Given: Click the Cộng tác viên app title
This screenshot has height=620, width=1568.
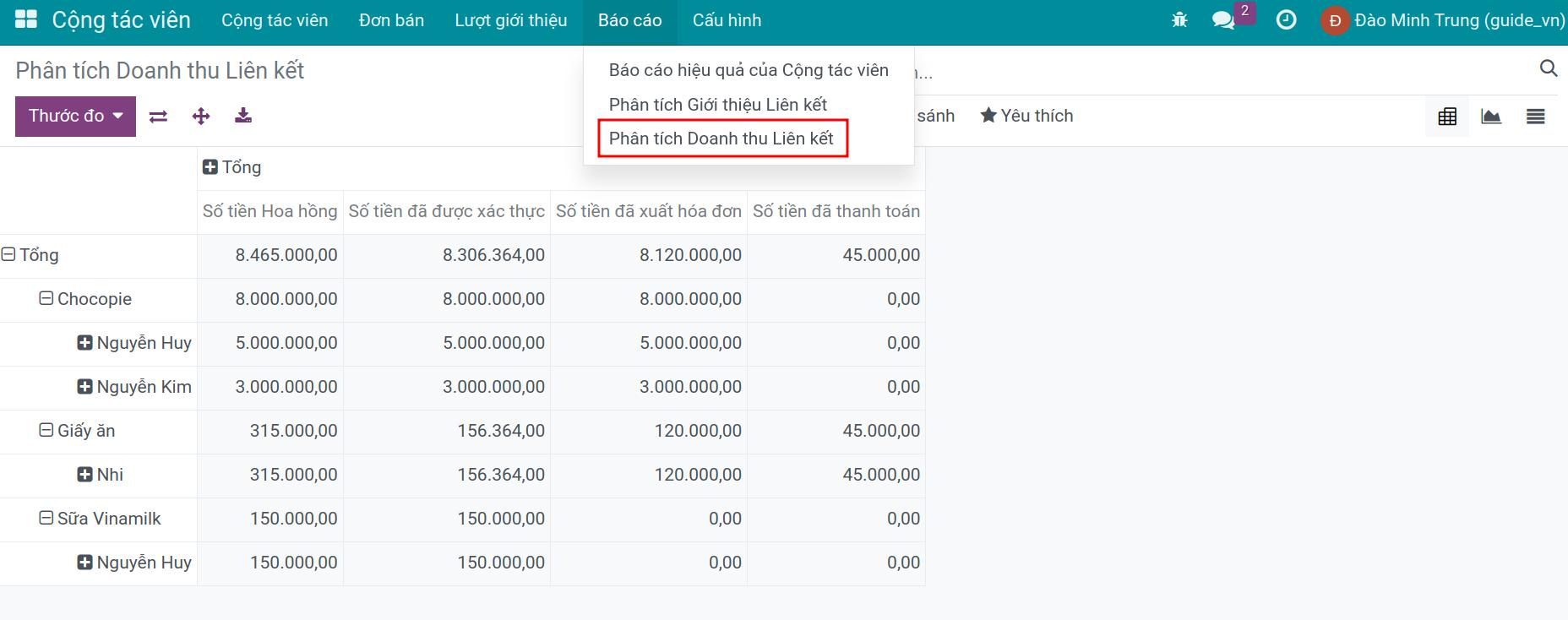Looking at the screenshot, I should [x=122, y=20].
